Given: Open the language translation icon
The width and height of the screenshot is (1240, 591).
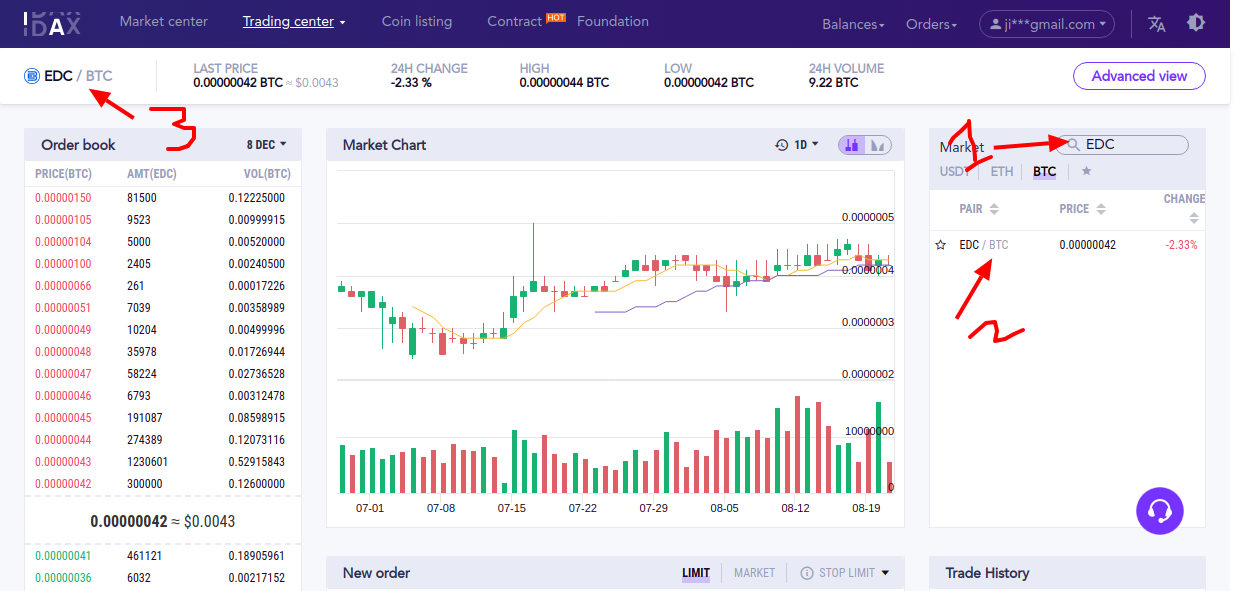Looking at the screenshot, I should click(1157, 24).
